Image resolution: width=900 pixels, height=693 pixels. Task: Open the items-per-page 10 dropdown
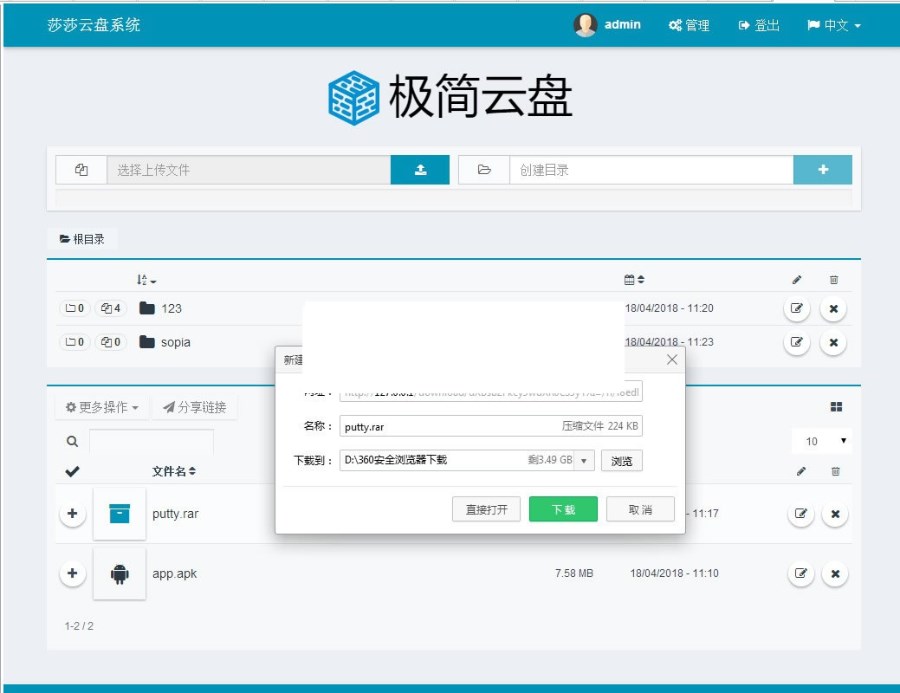point(821,441)
